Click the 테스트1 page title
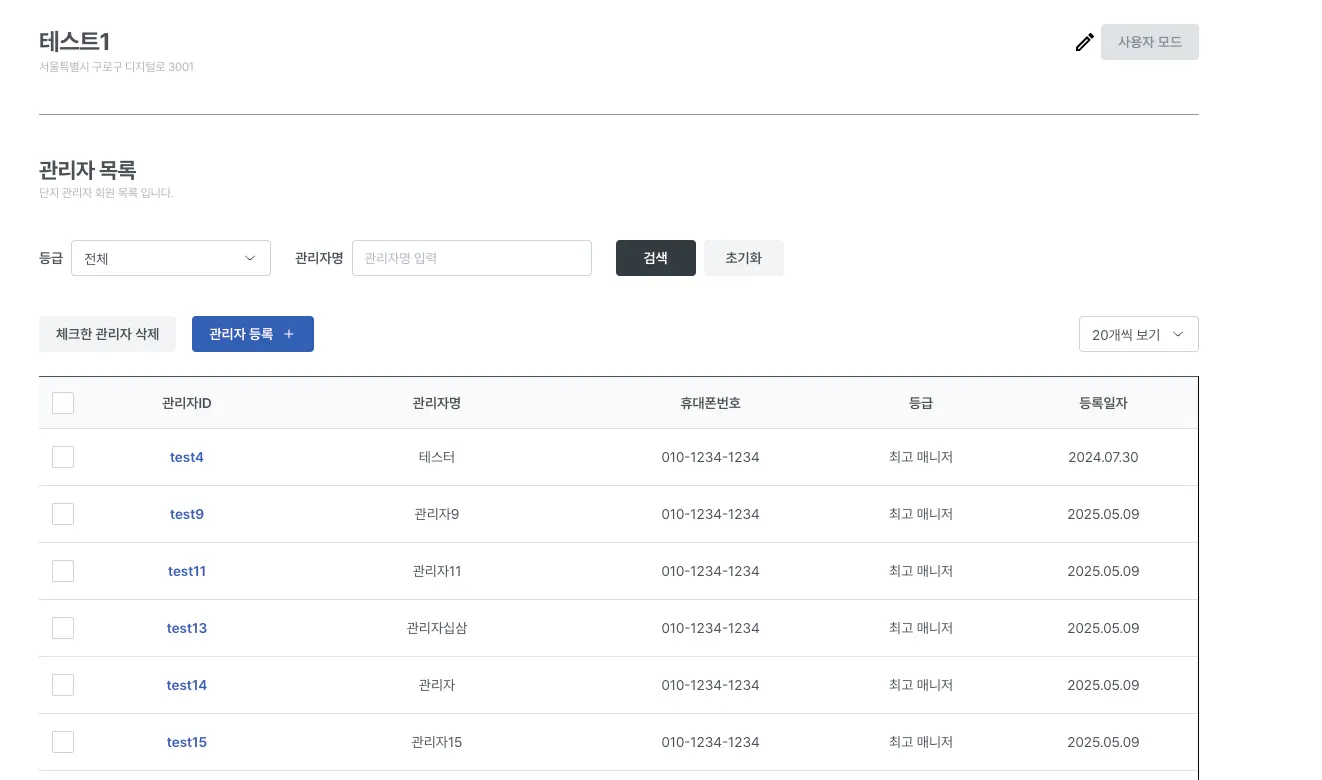 coord(74,41)
